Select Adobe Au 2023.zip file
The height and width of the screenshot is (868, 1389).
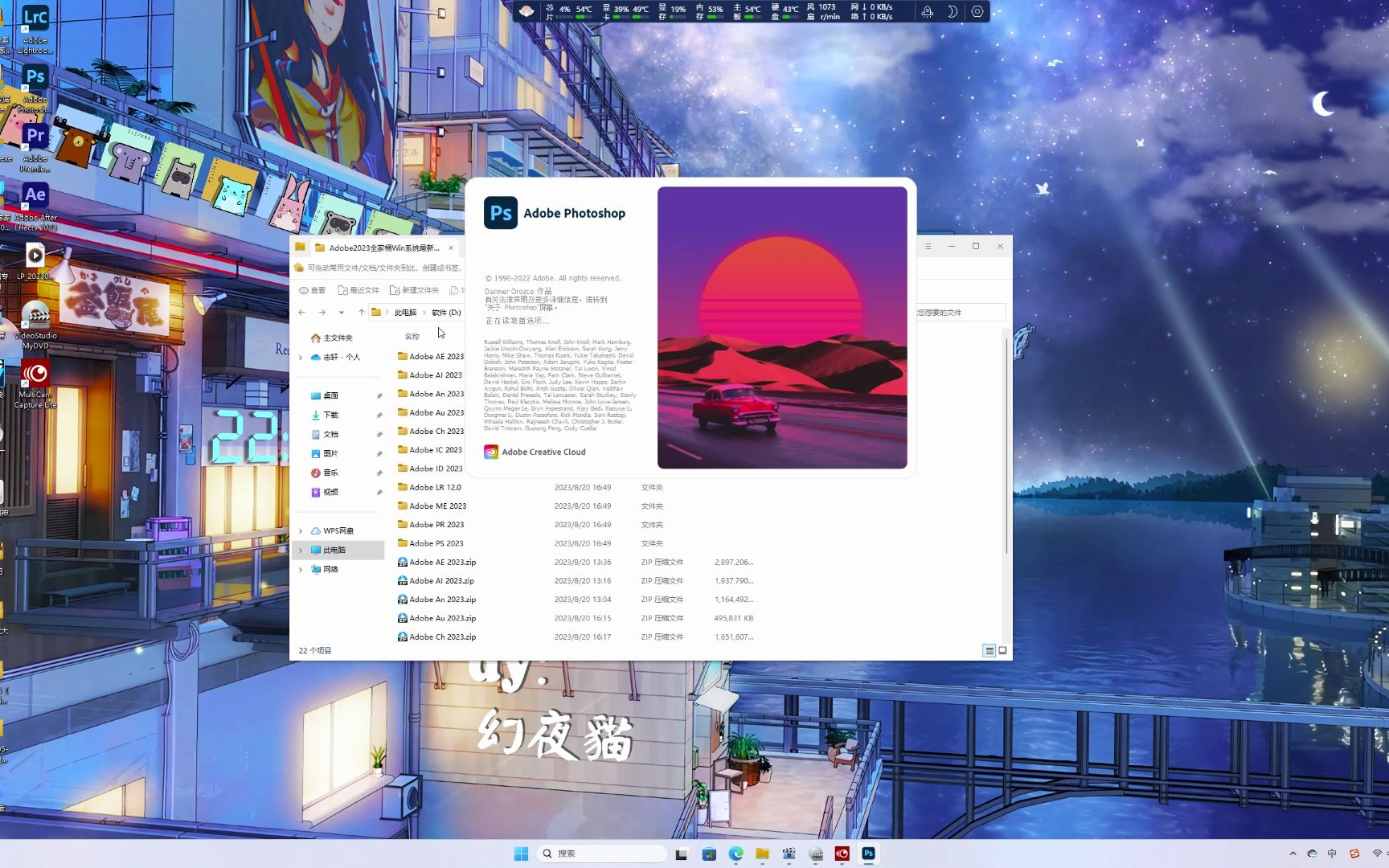pos(437,619)
